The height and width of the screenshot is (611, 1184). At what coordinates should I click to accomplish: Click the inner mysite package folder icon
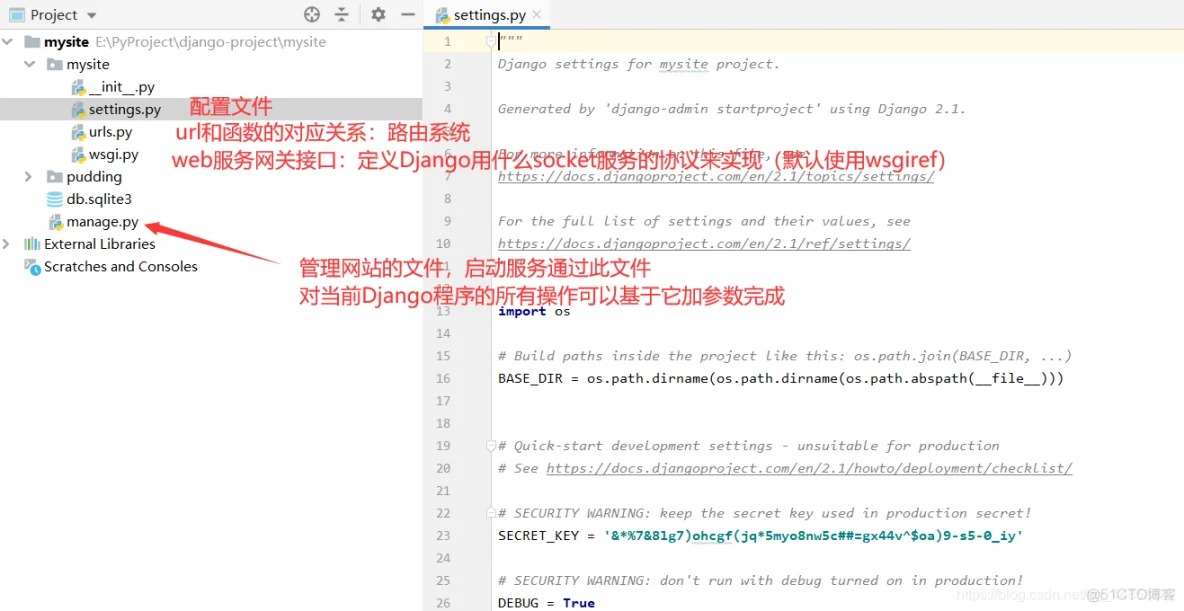[54, 64]
